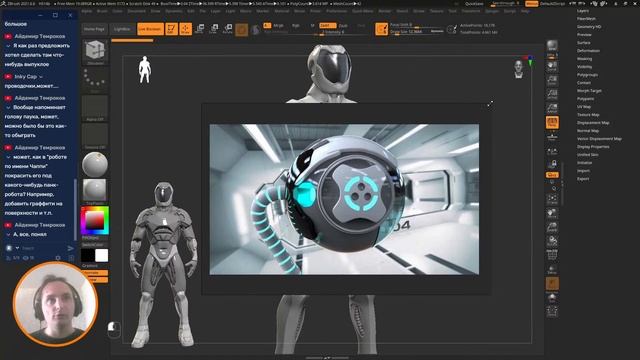Viewport: 640px width, 360px height.
Task: Toggle Zadd sculpt mode
Action: tap(327, 25)
